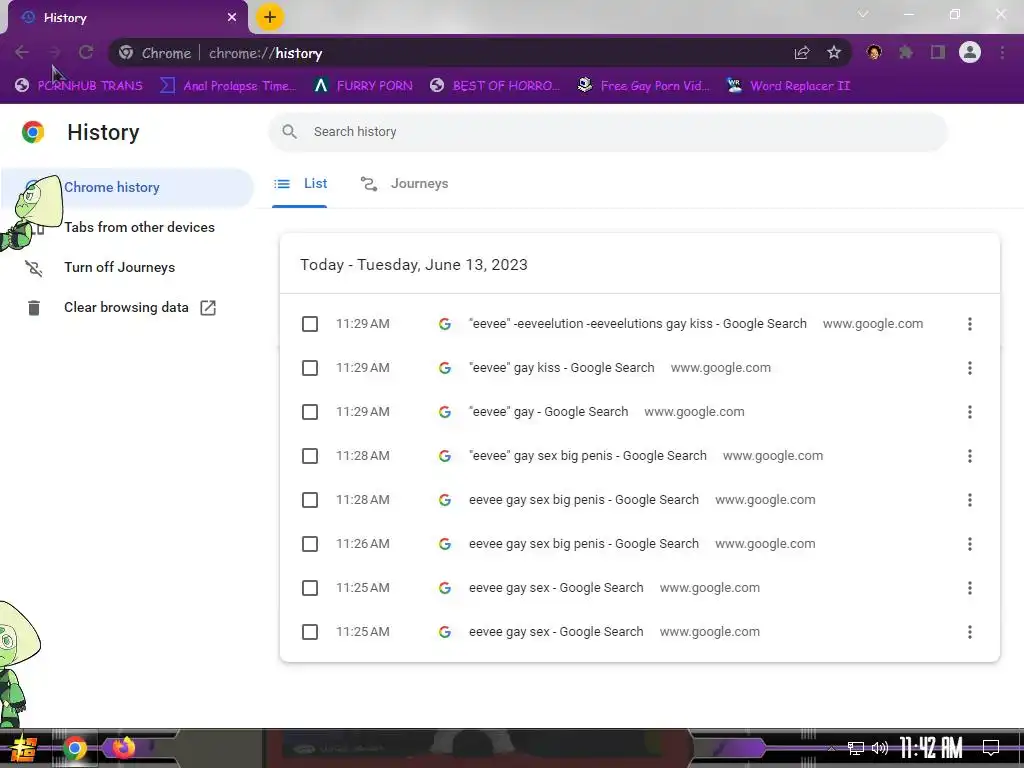This screenshot has height=768, width=1024.
Task: Click the magnifier icon in search history
Action: tap(289, 132)
